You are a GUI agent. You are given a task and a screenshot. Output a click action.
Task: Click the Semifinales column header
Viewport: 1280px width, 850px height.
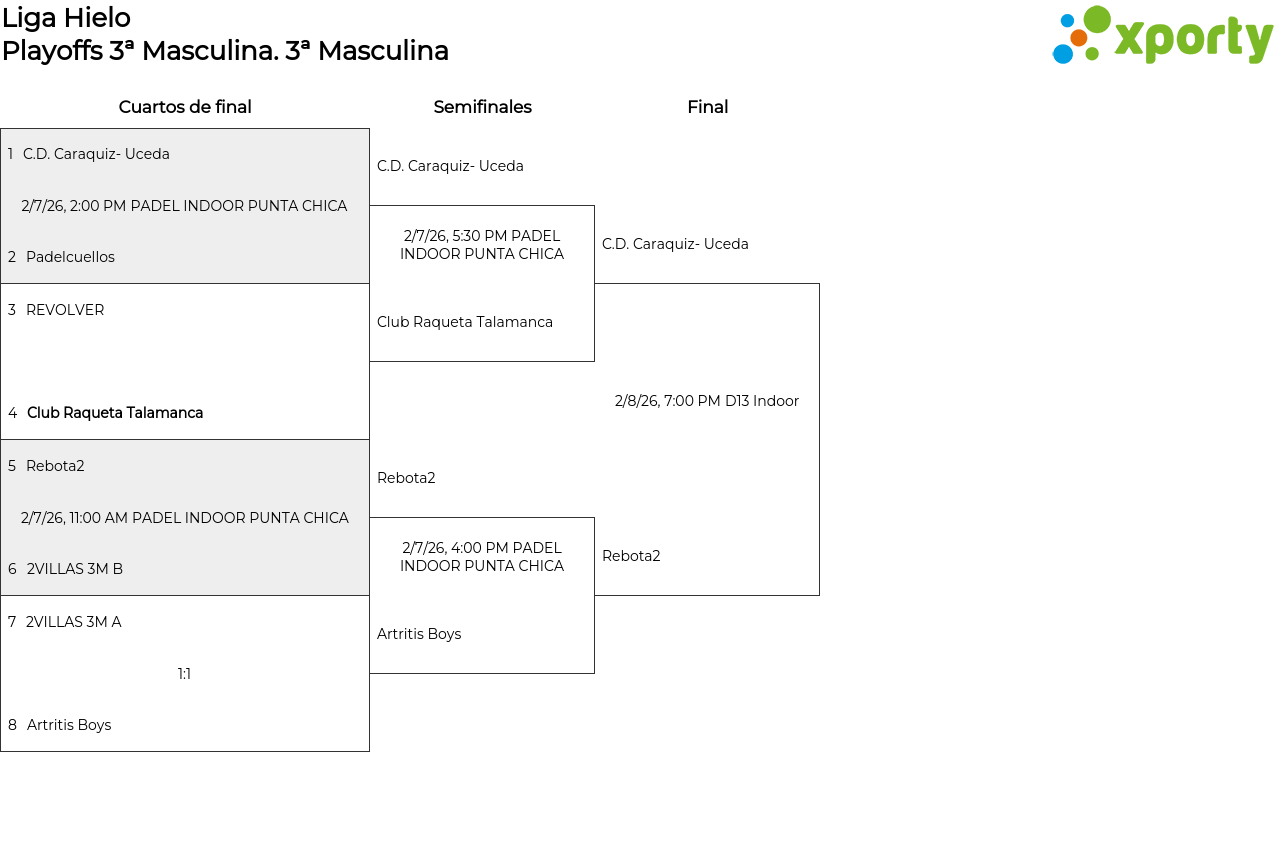[482, 107]
